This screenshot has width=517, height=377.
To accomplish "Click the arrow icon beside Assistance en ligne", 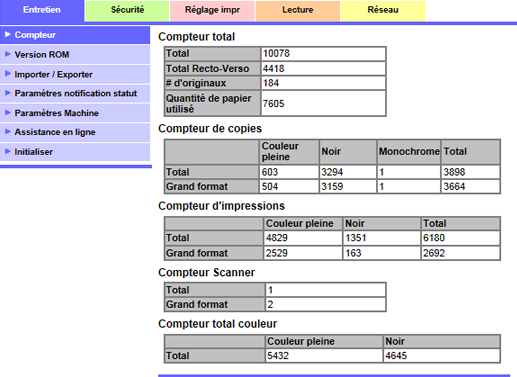I will click(8, 132).
